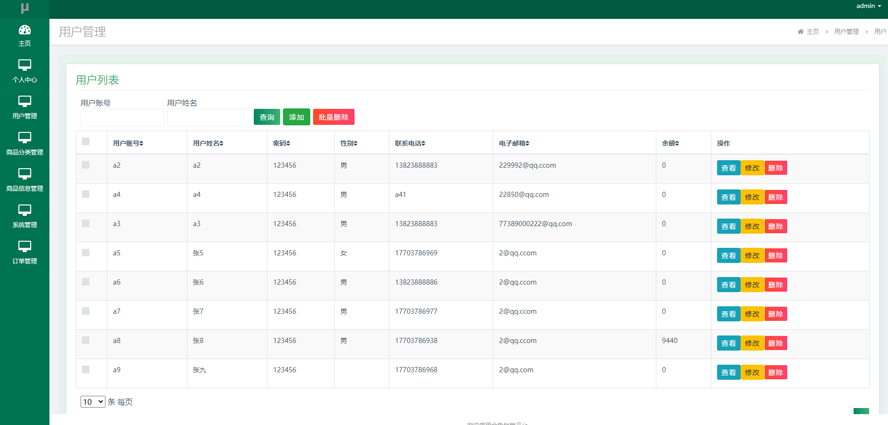Open 个人中心 in the sidebar
This screenshot has width=888, height=425.
coord(24,71)
